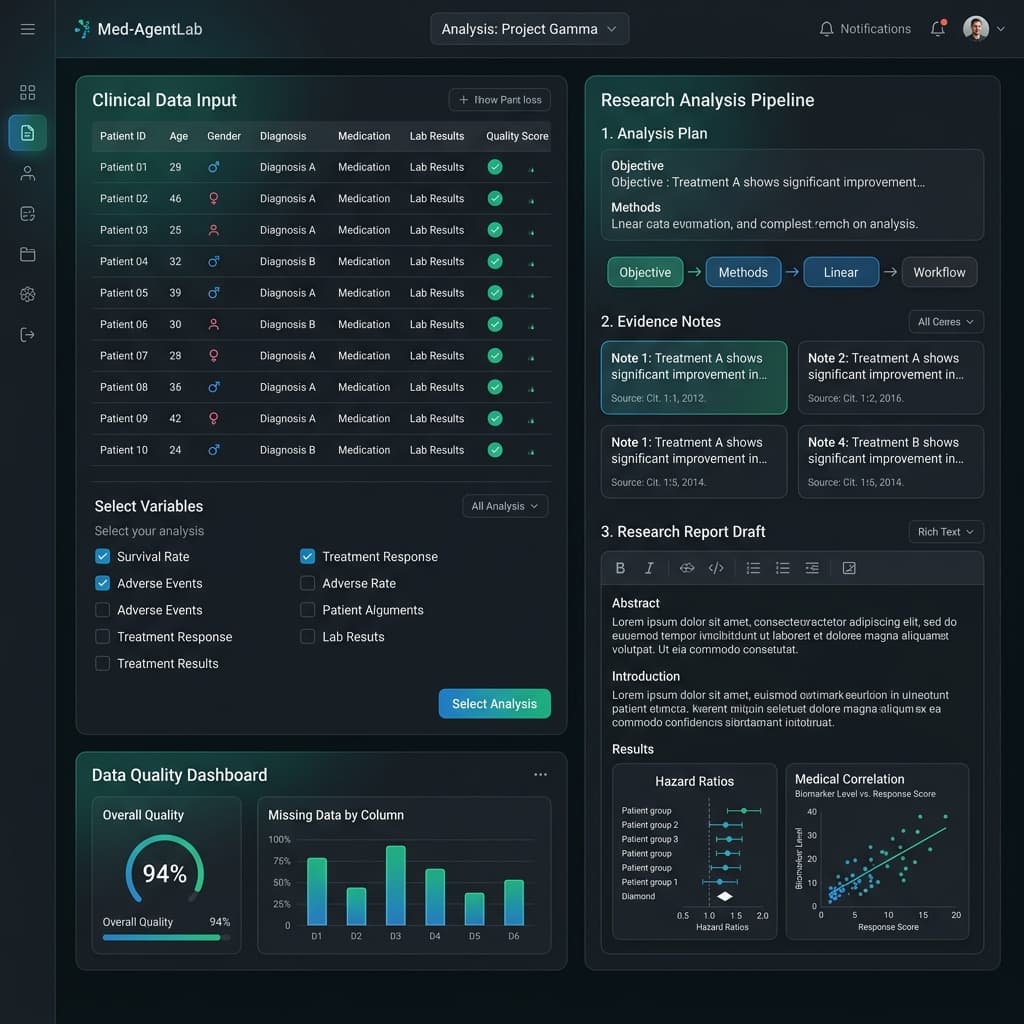1024x1024 pixels.
Task: Click the Select Analysis button
Action: [x=494, y=703]
